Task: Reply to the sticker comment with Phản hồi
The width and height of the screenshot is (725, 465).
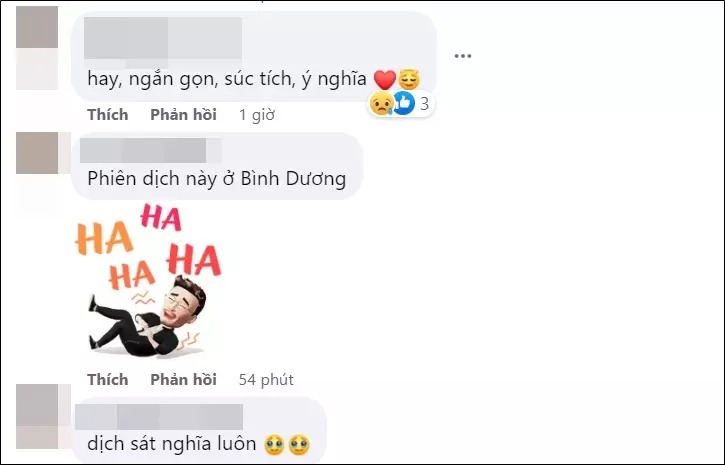Action: pyautogui.click(x=183, y=379)
